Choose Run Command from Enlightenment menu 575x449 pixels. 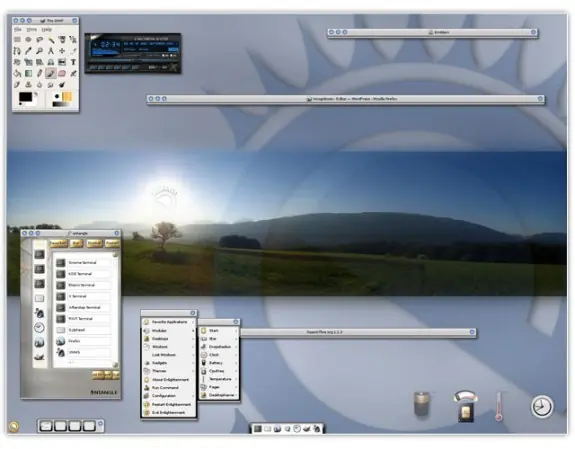(x=169, y=388)
